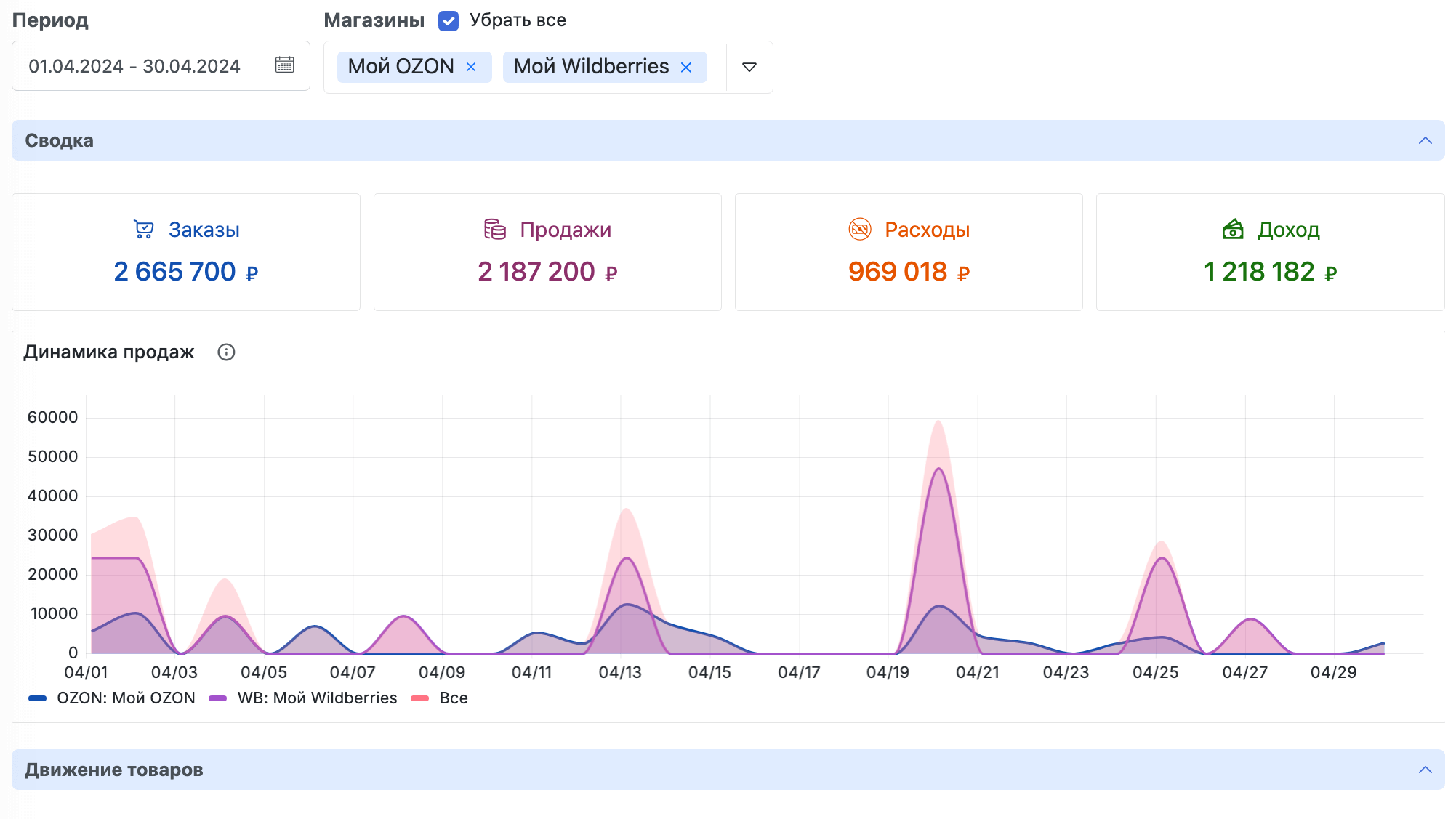Click the Движение товаров header title
Screen dimensions: 1456x819
114,770
